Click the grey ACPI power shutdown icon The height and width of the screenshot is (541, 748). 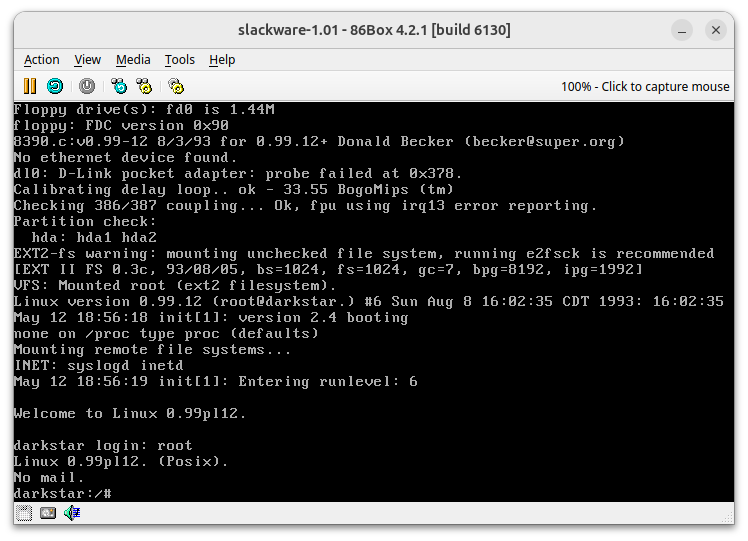coord(87,86)
